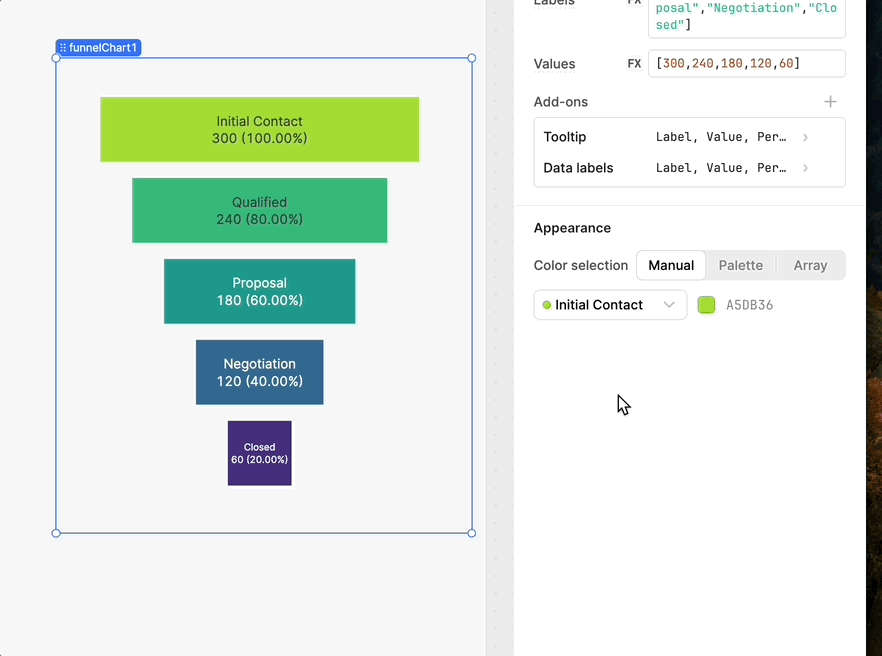882x656 pixels.
Task: Select the Proposal funnel bar
Action: click(259, 291)
